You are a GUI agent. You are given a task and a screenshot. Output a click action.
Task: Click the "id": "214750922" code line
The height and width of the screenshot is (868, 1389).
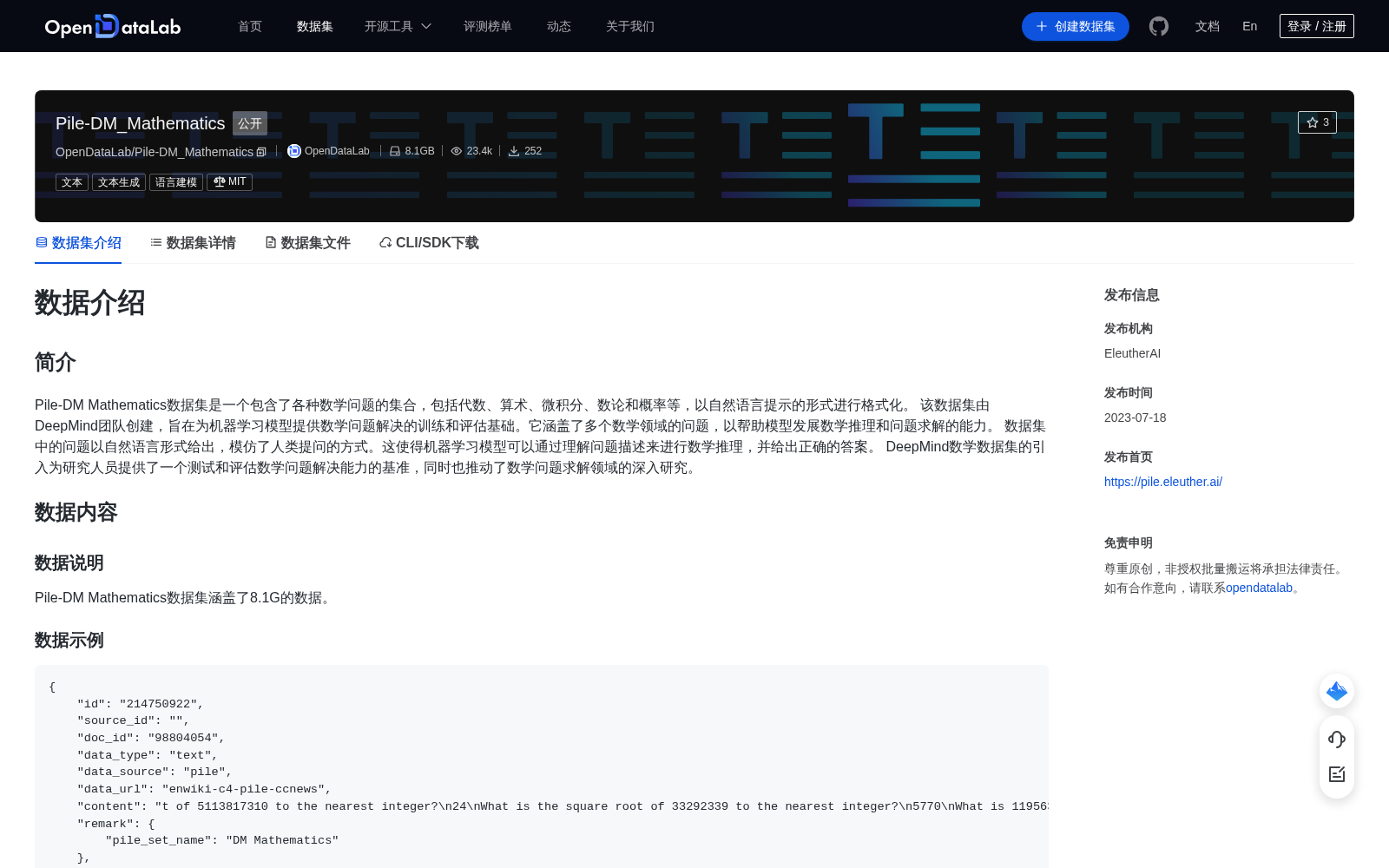pos(141,704)
